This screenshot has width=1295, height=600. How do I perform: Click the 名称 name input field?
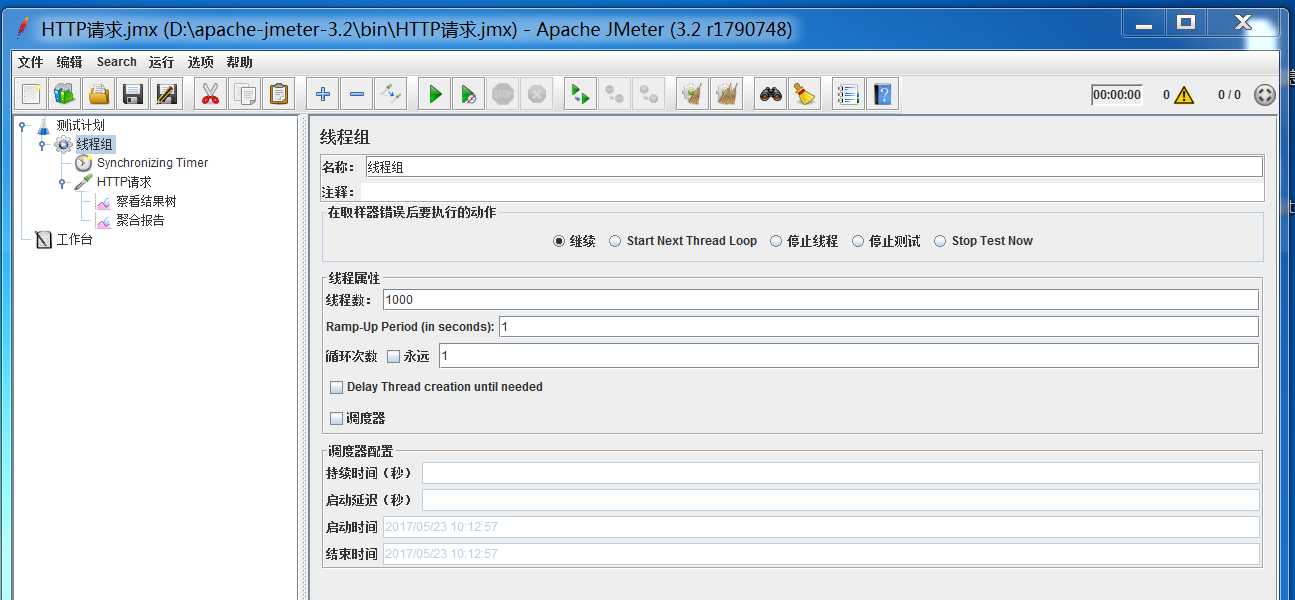(x=813, y=167)
